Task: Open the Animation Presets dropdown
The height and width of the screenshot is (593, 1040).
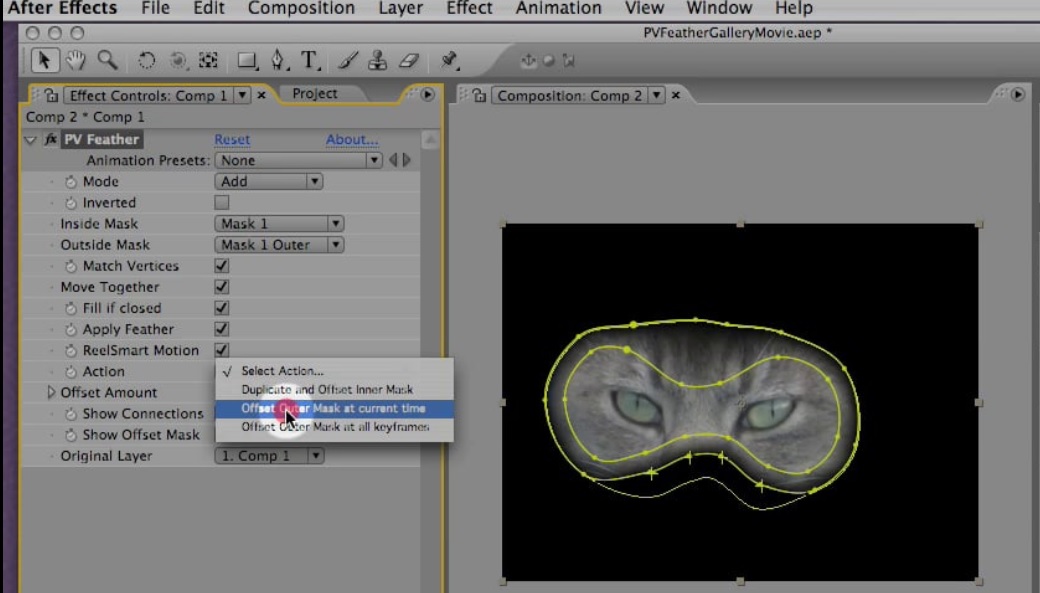Action: click(298, 160)
